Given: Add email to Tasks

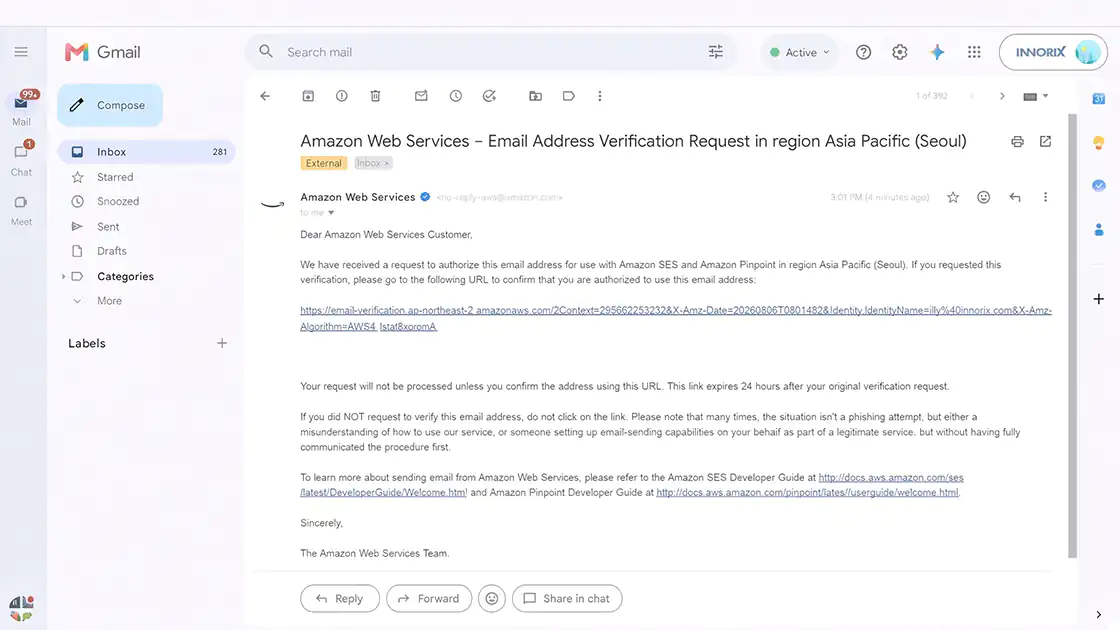Looking at the screenshot, I should (x=489, y=96).
